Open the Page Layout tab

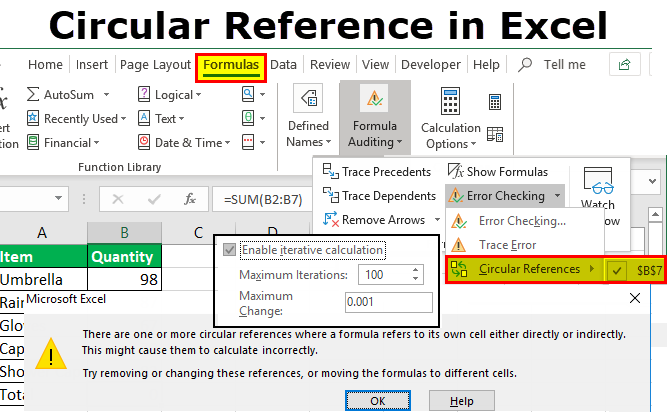tap(155, 65)
